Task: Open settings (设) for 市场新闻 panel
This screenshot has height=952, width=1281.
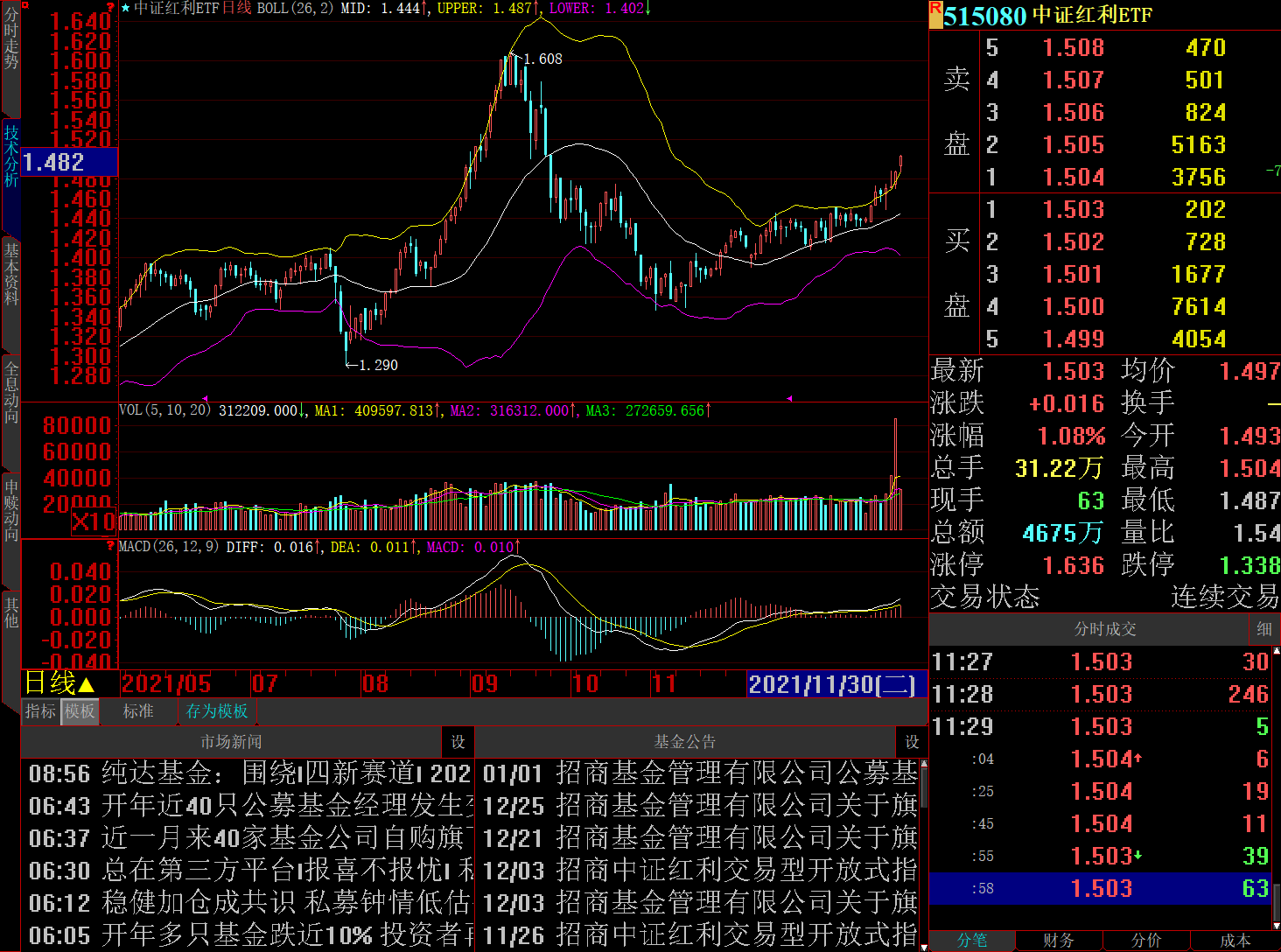Action: 458,742
